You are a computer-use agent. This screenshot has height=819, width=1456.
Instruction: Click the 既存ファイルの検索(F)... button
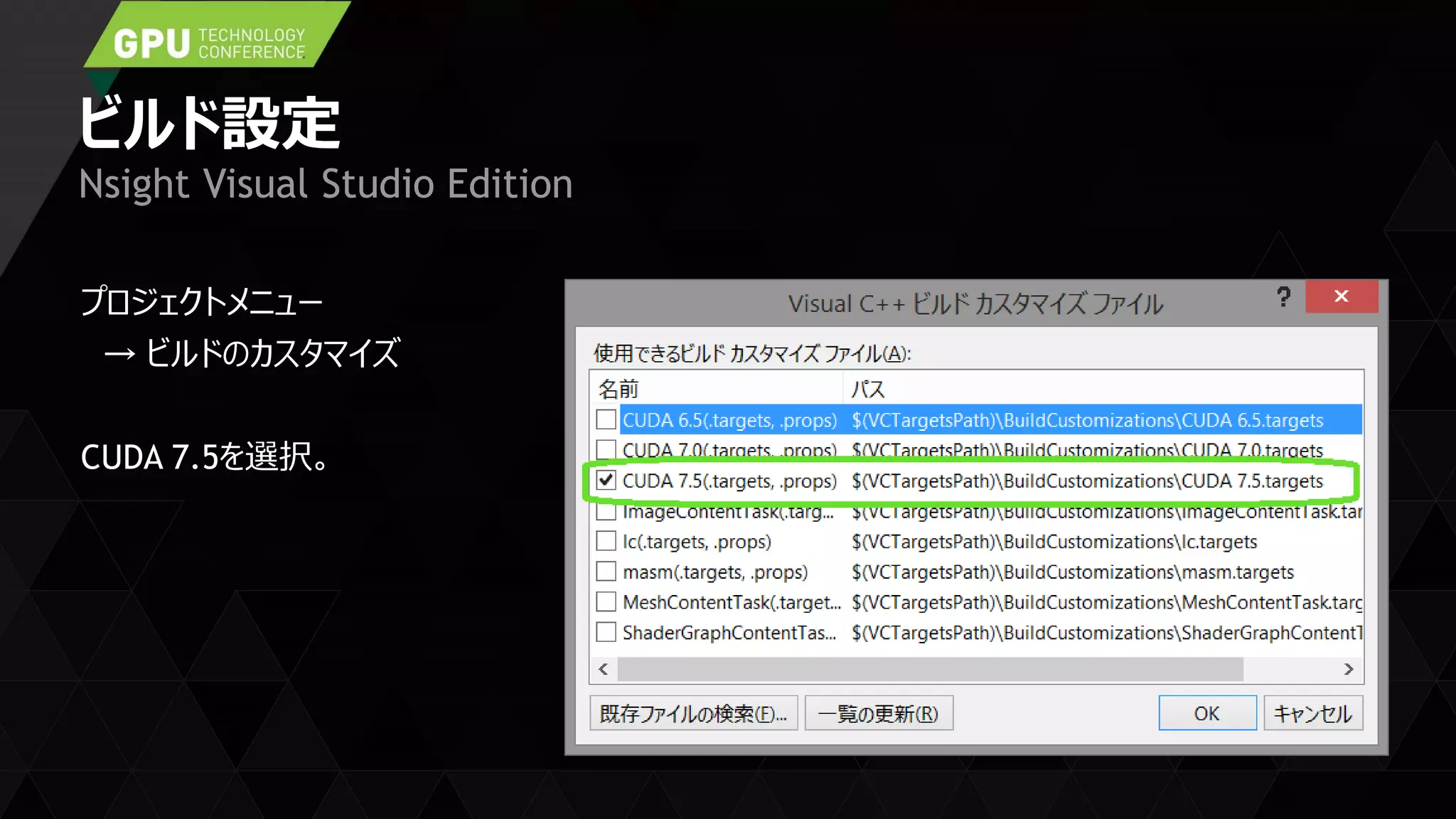[694, 713]
